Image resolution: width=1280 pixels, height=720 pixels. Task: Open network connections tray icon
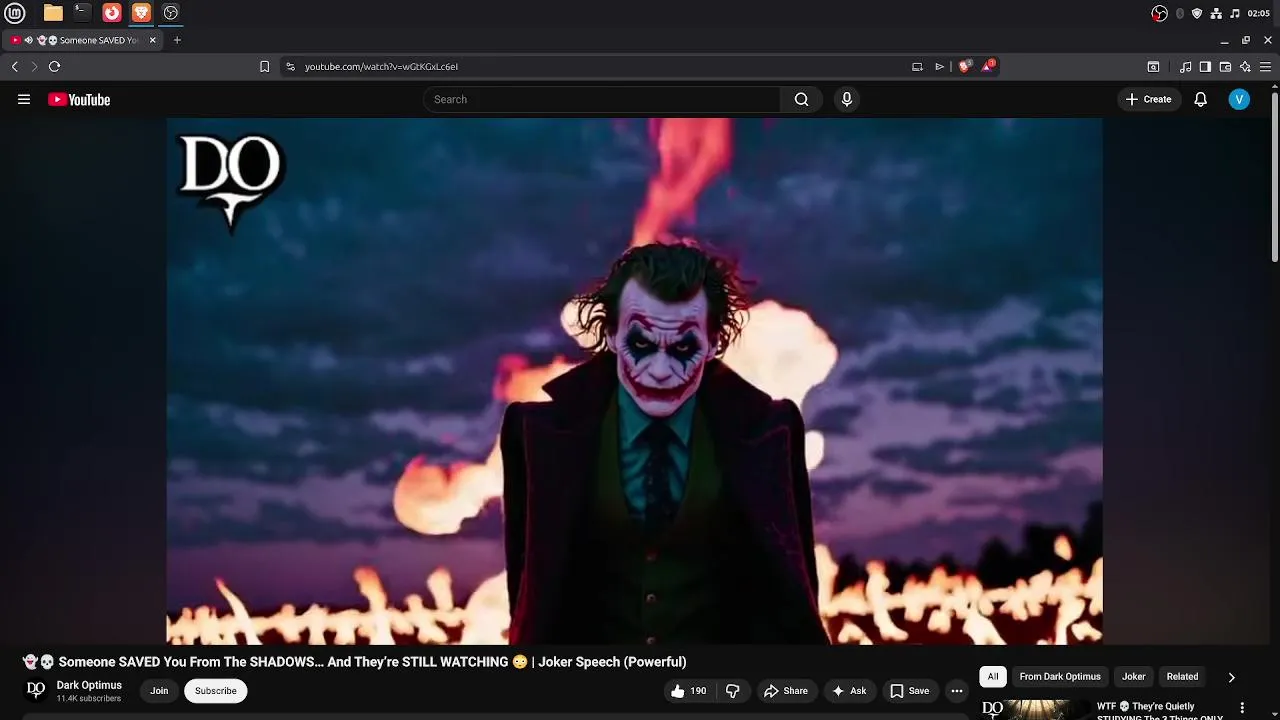tap(1216, 13)
